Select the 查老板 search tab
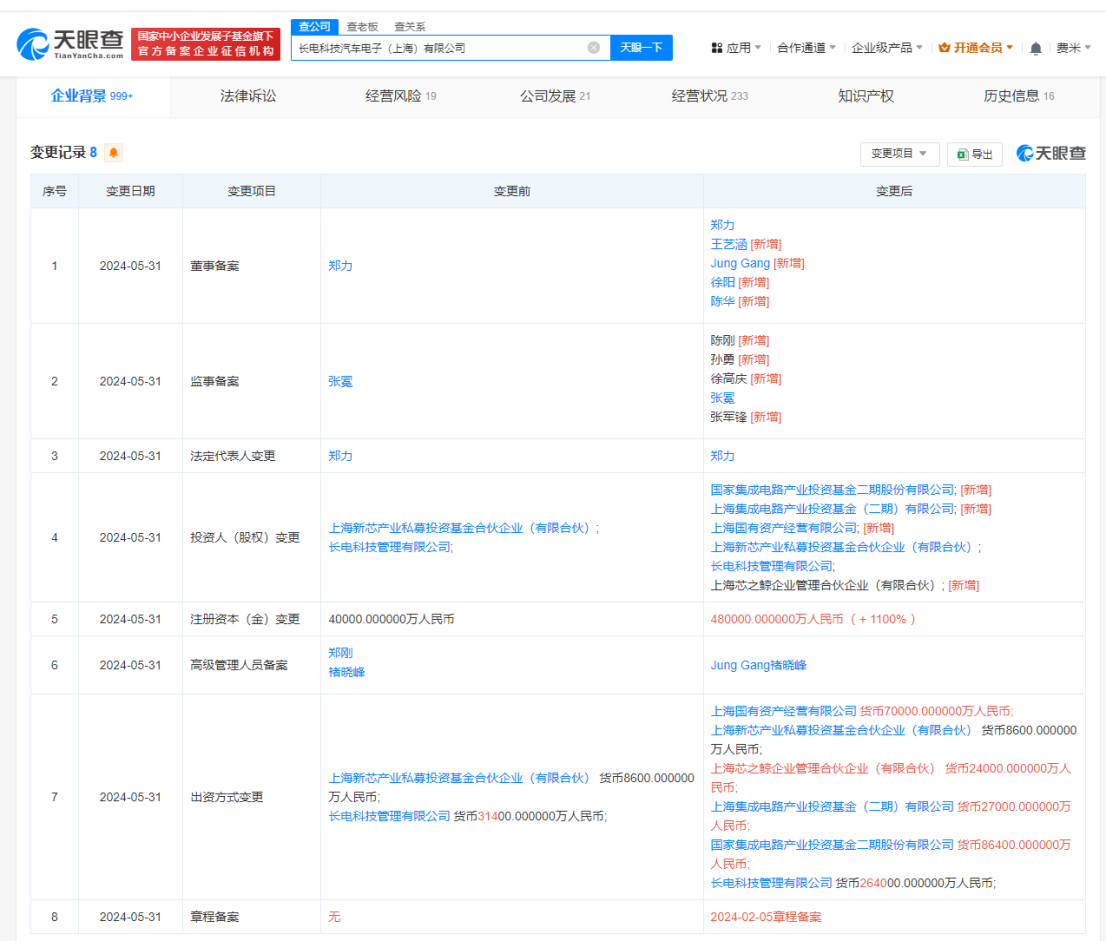Viewport: 1106px width, 941px height. 362,27
